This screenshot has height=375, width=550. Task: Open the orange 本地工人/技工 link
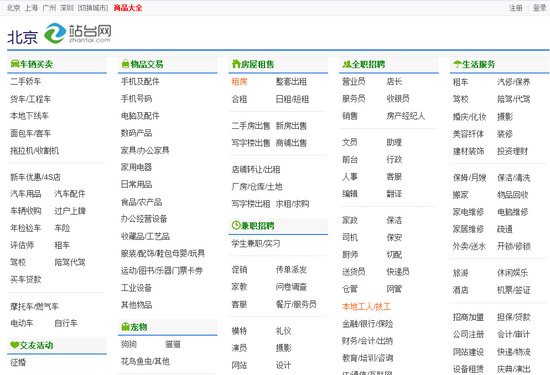click(366, 307)
